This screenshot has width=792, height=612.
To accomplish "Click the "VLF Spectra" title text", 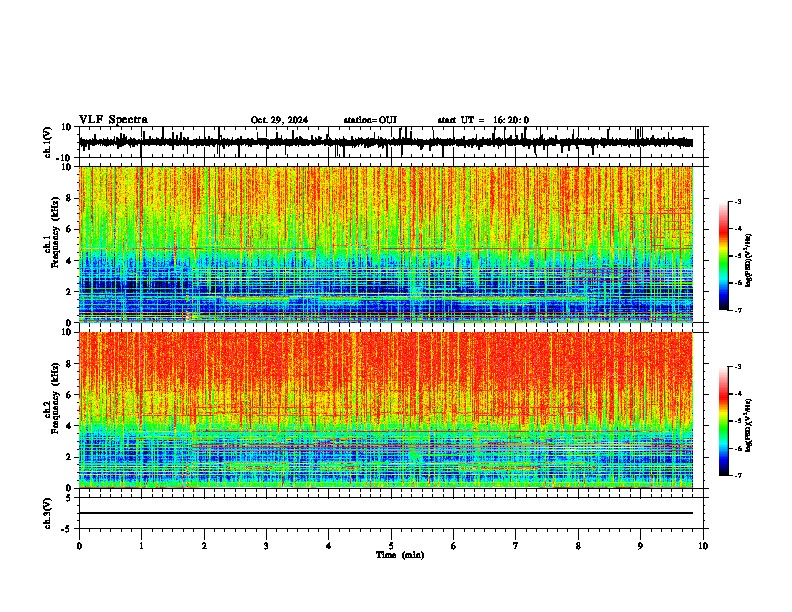I will [x=113, y=120].
